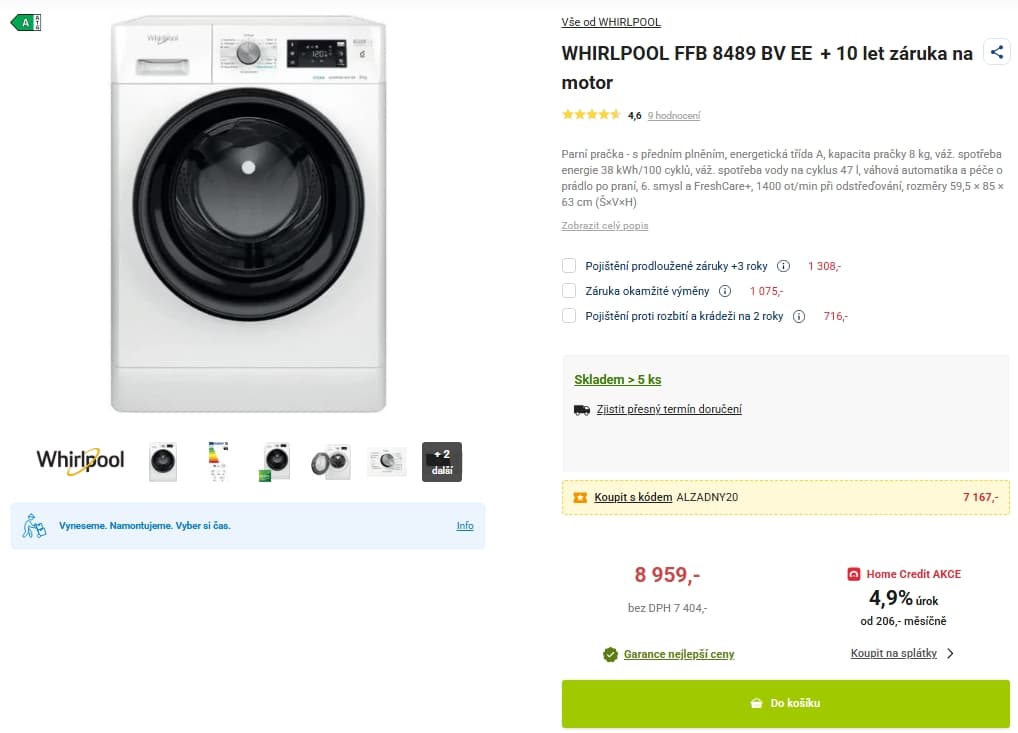Open info tooltip for Pojištění prodloužené záruky
Viewport: 1018px width, 733px height.
(783, 266)
